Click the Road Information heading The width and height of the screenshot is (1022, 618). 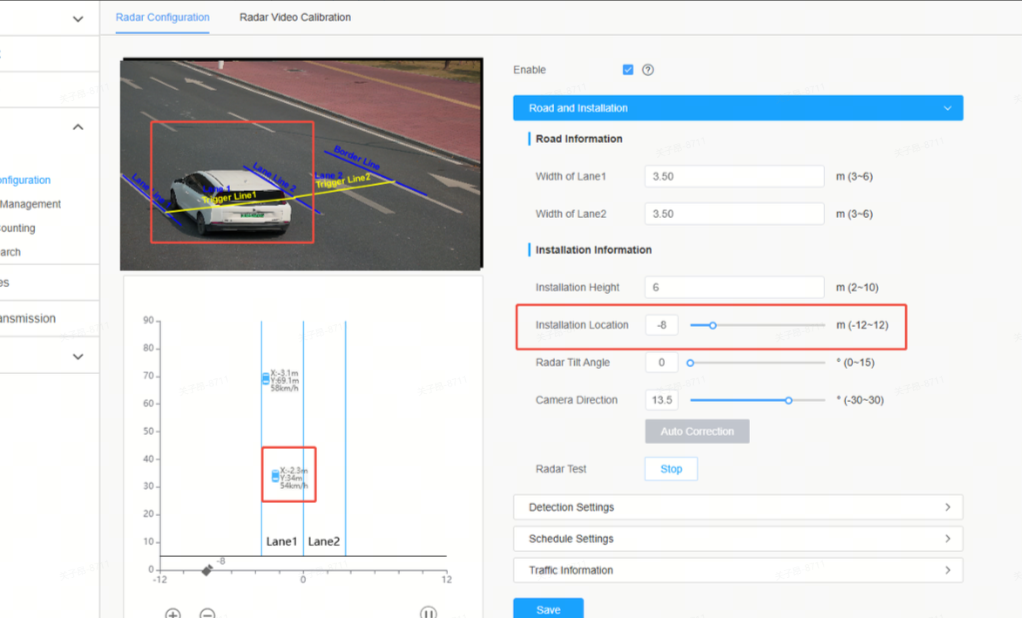coord(579,139)
